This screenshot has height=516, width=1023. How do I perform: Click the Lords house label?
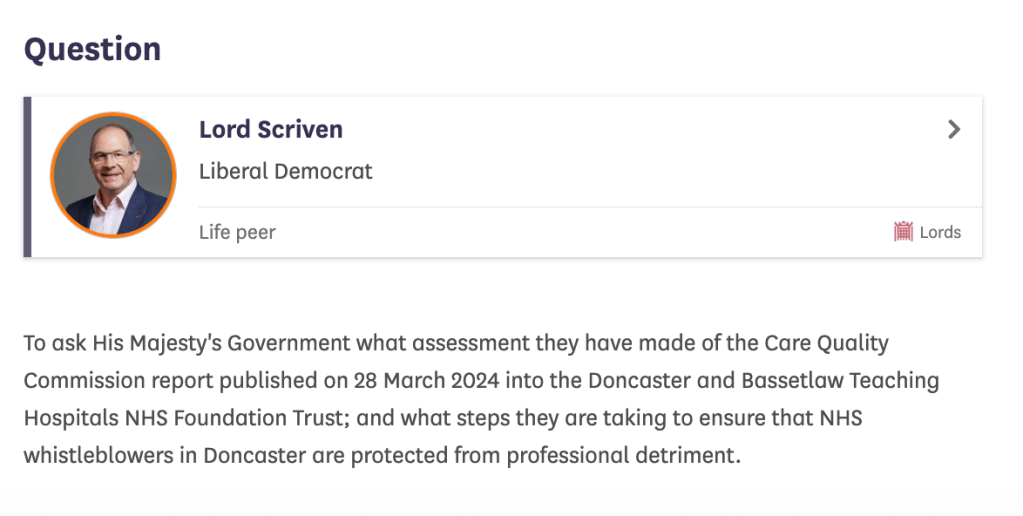click(940, 232)
